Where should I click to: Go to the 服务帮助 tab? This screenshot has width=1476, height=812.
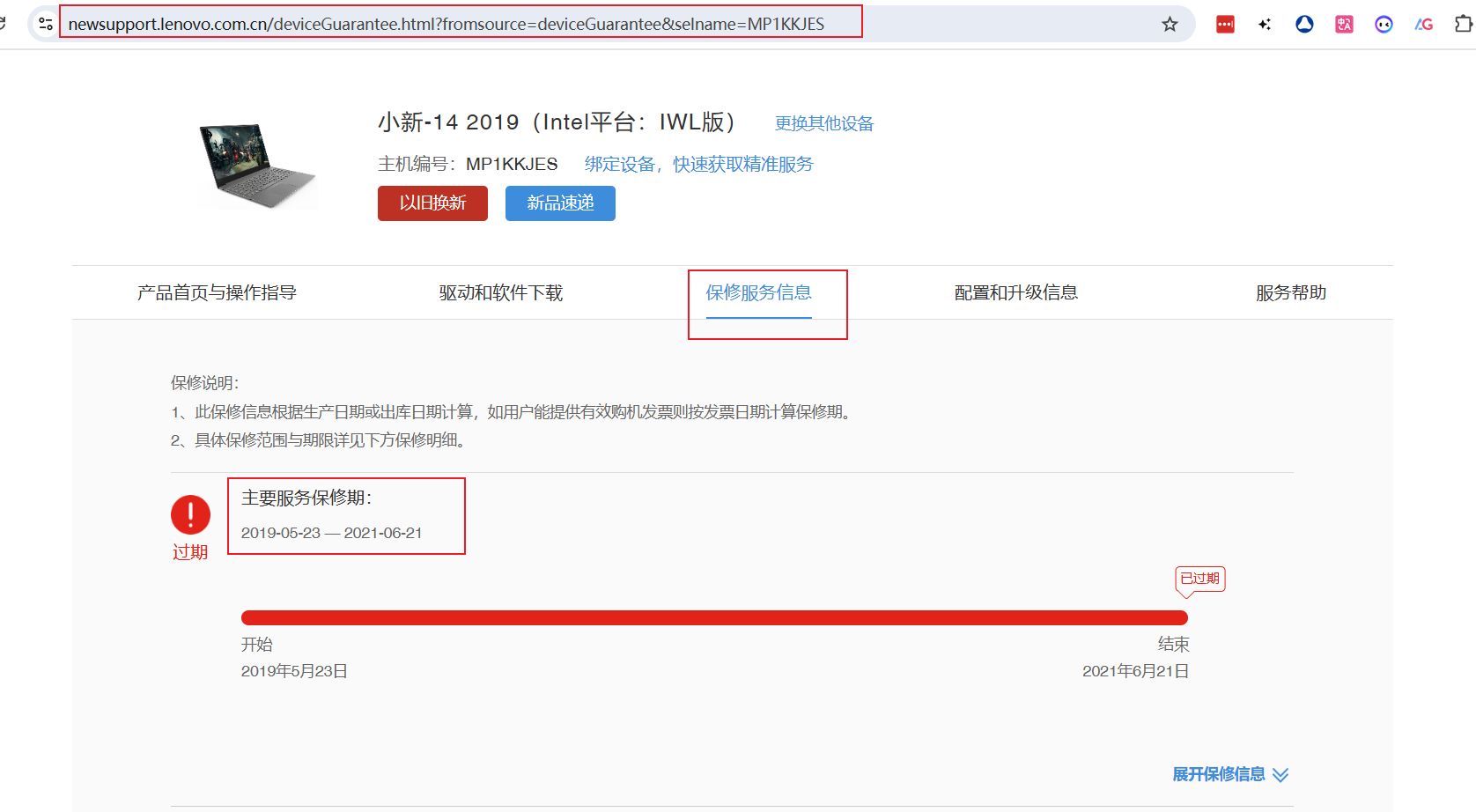pos(1291,292)
